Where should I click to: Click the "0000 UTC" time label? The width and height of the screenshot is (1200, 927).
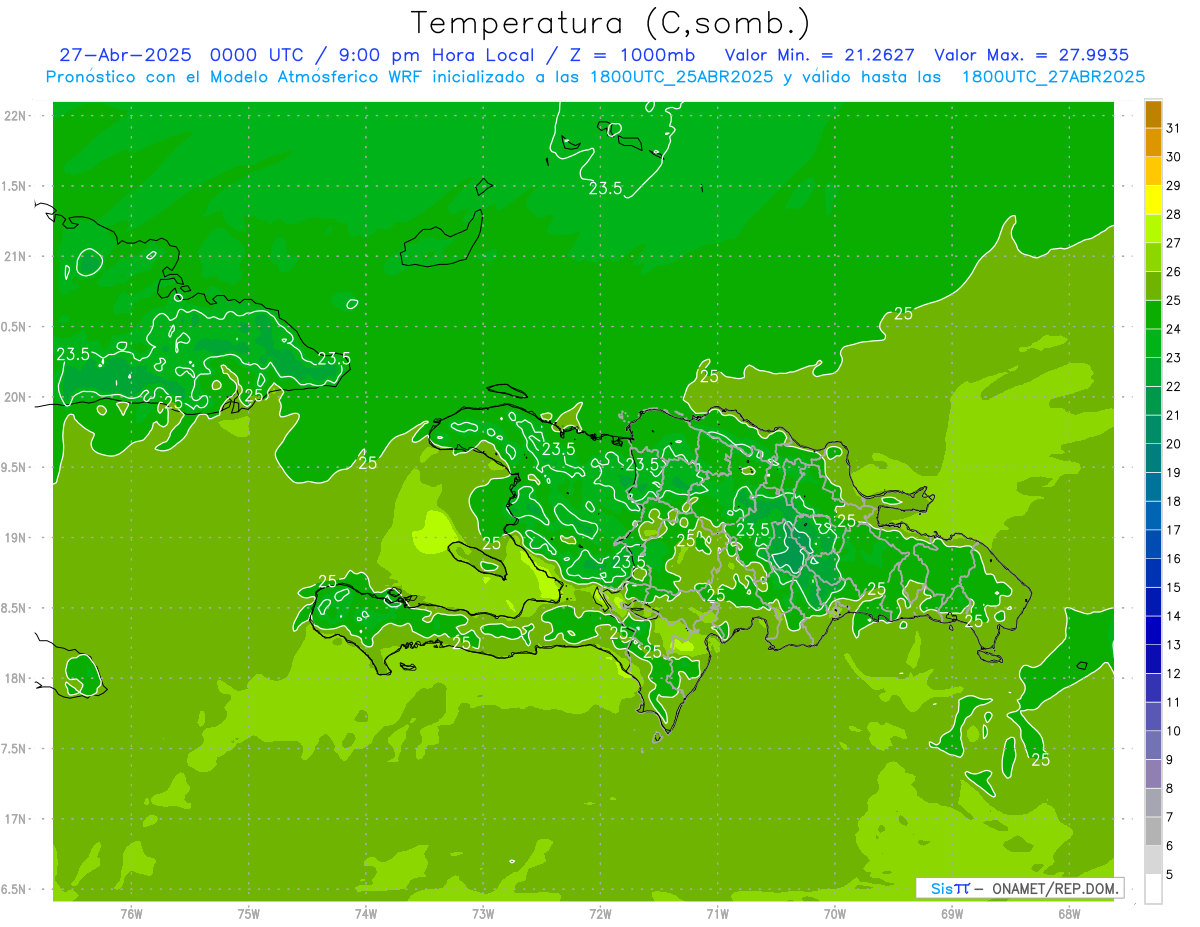coord(256,55)
